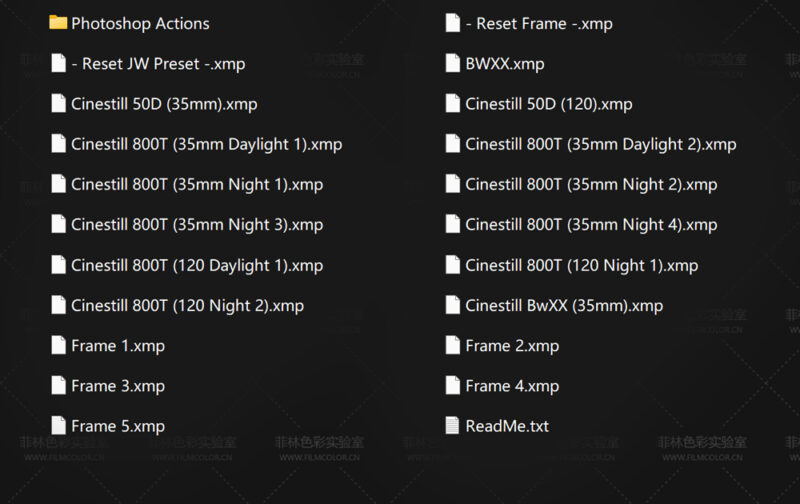This screenshot has height=504, width=800.
Task: Select the 'ReadMe.txt' file name
Action: [x=507, y=426]
